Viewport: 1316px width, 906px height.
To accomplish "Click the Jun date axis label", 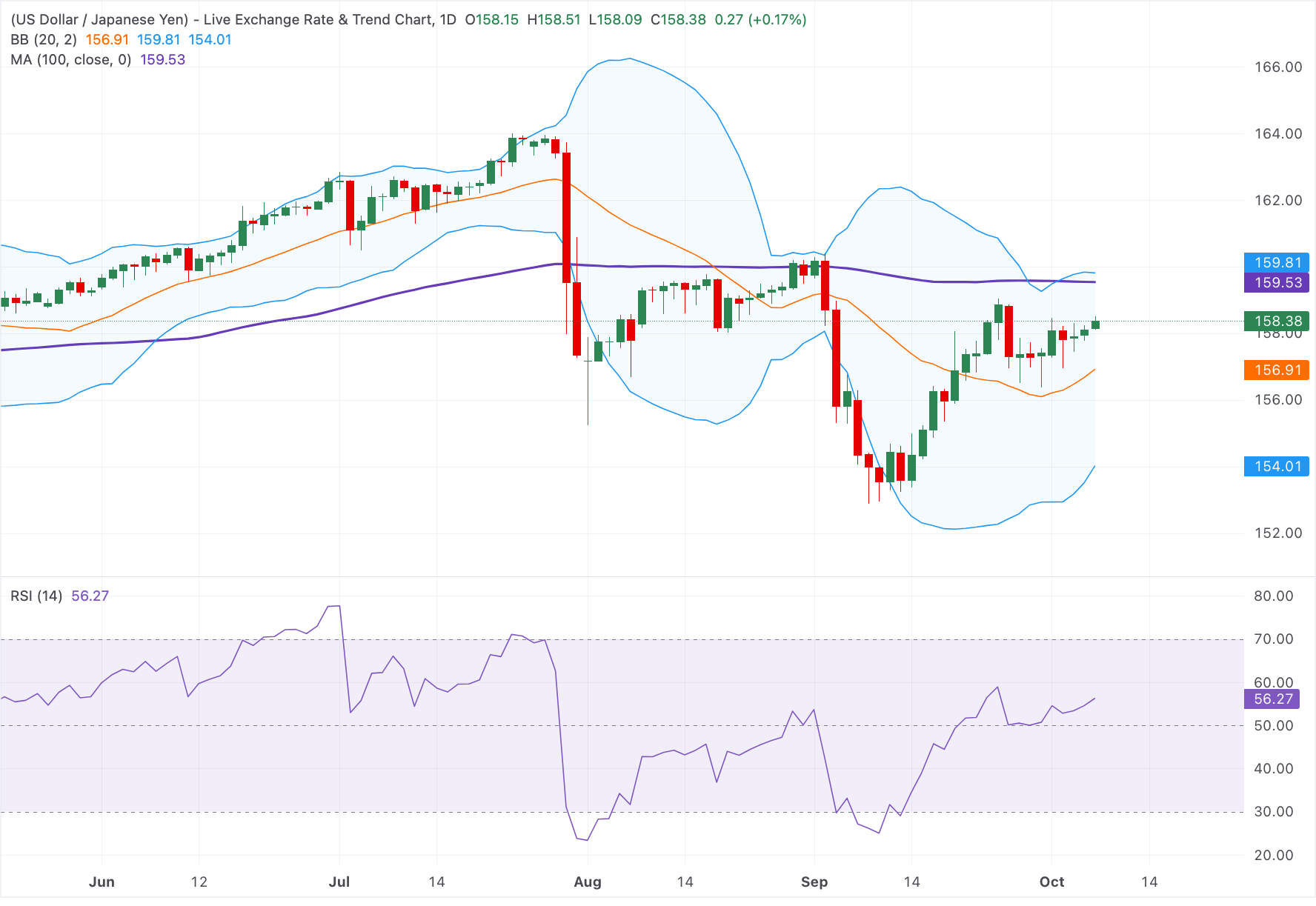I will tap(102, 882).
